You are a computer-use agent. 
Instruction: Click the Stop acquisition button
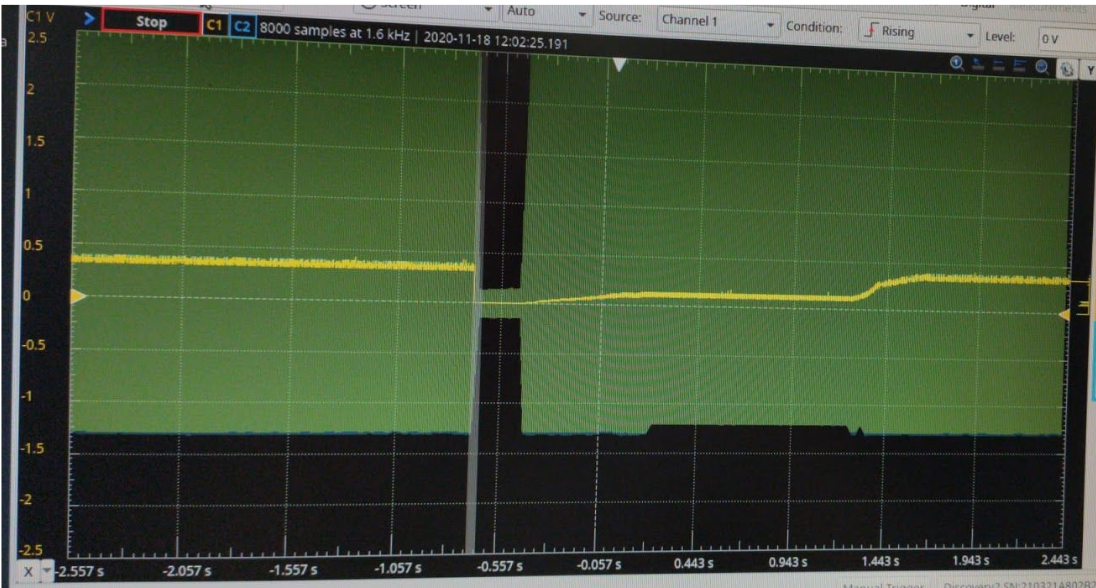151,23
